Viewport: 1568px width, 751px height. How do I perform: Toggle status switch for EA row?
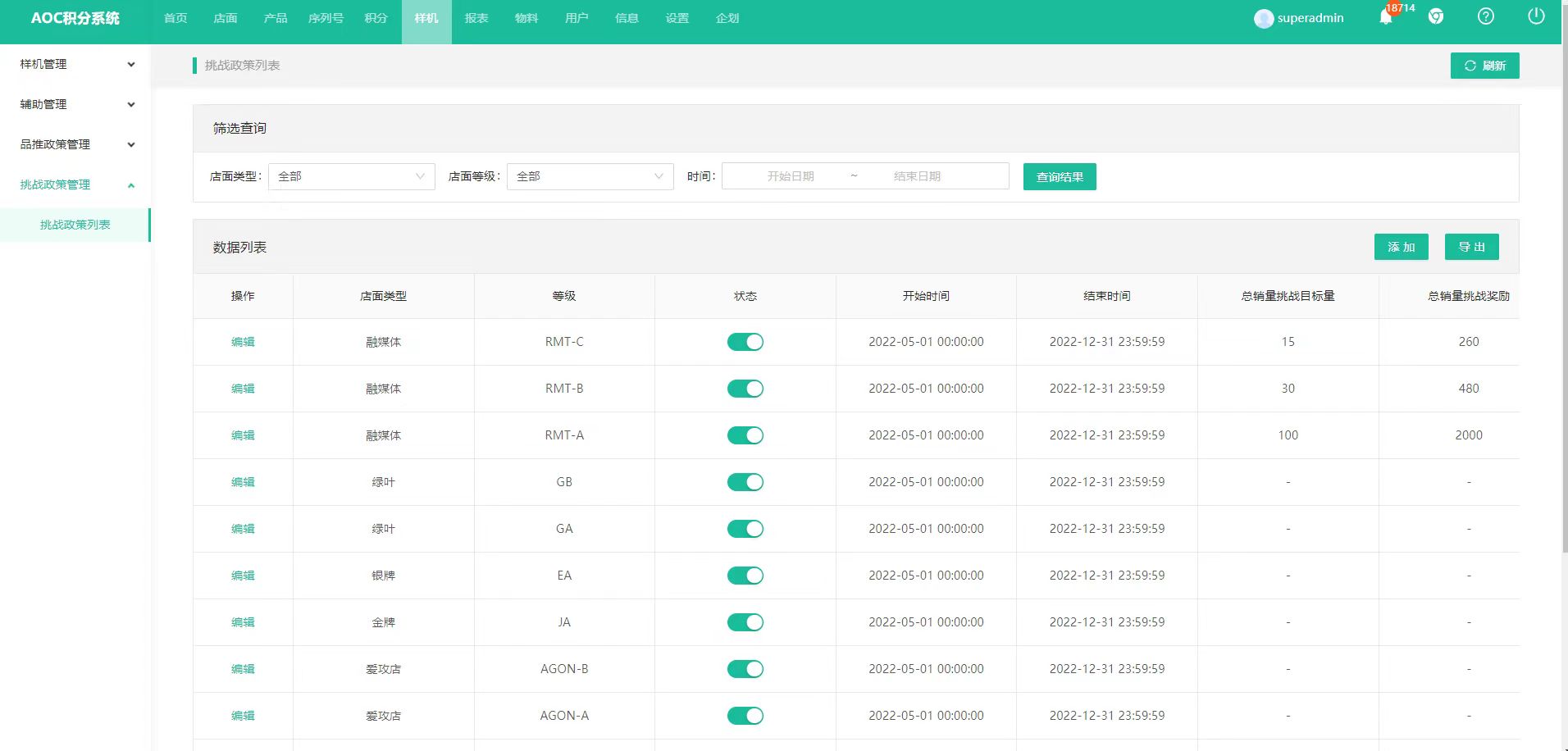coord(745,576)
